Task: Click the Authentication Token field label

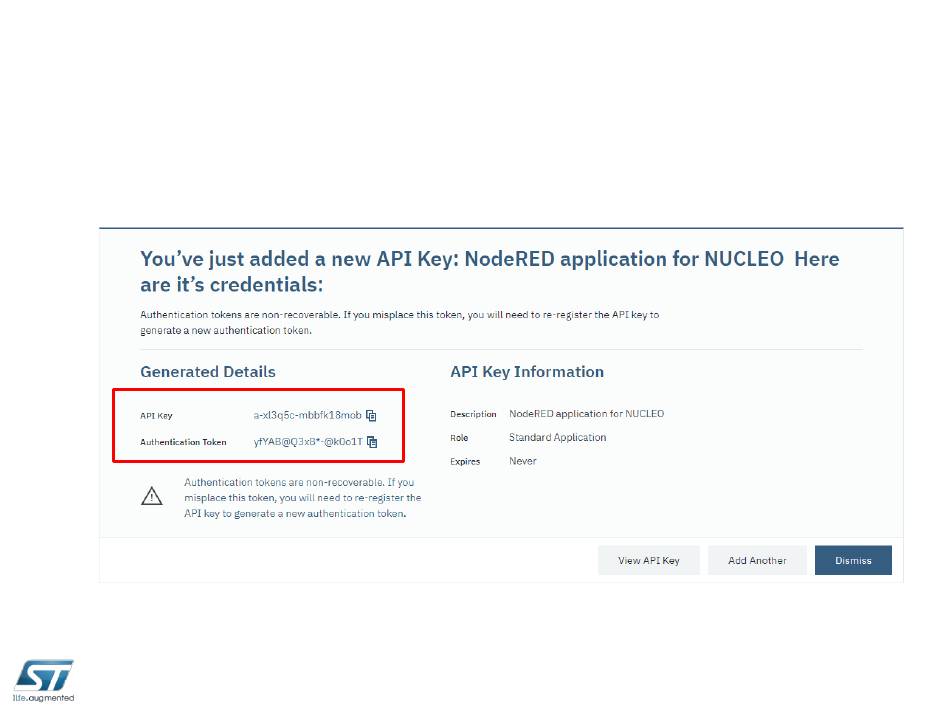Action: [x=183, y=442]
